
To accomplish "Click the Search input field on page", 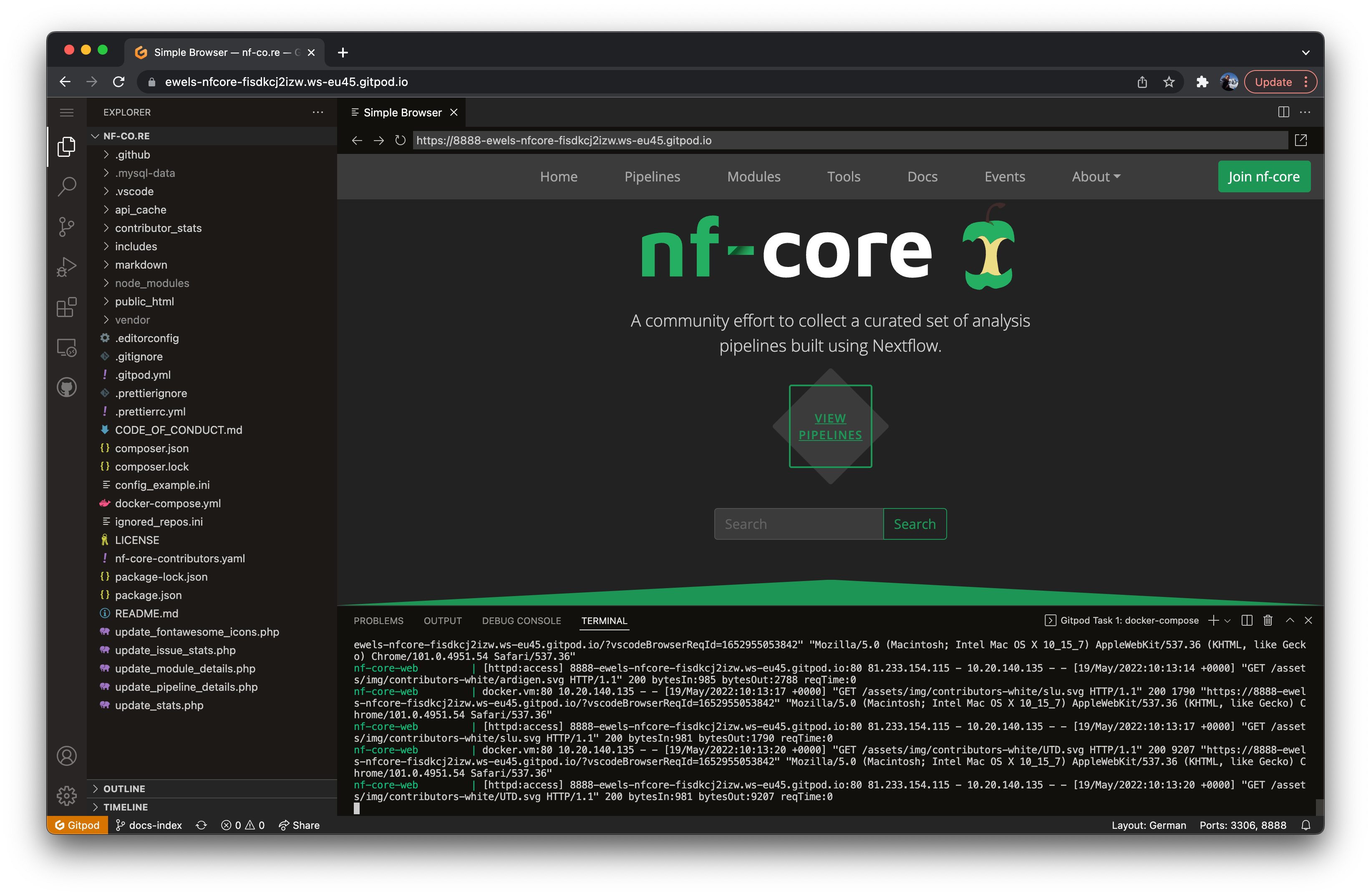I will point(799,524).
